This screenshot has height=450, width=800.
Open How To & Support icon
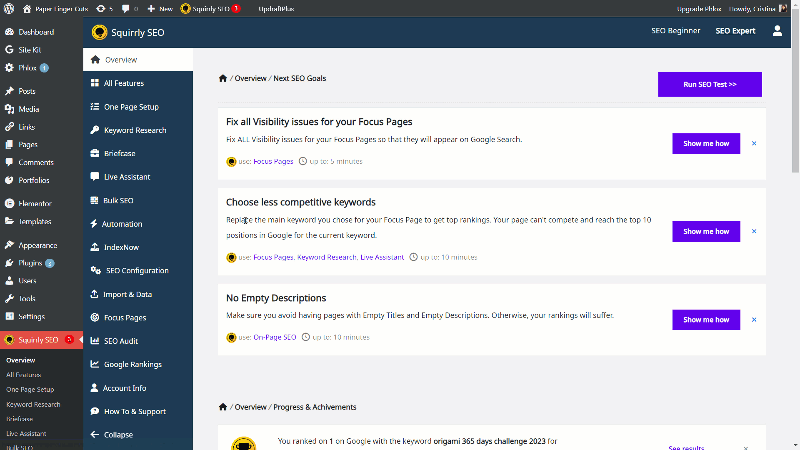[95, 411]
